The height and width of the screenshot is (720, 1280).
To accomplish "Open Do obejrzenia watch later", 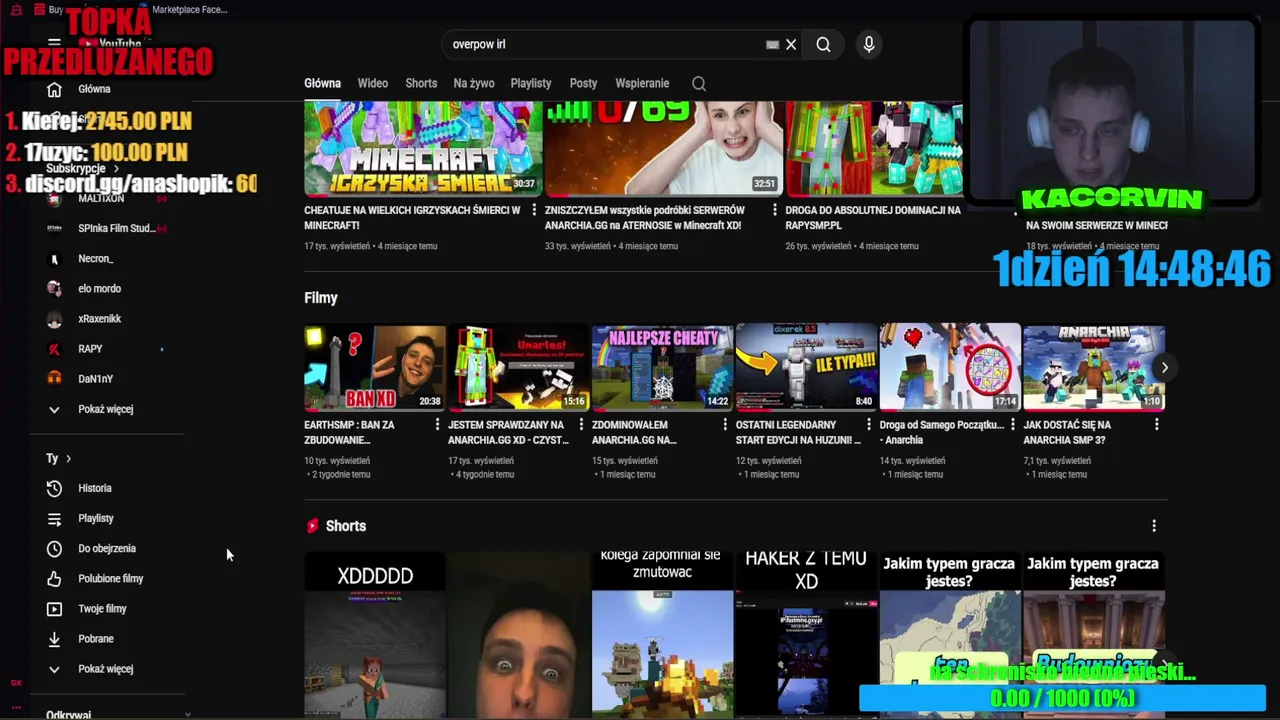I will point(108,548).
